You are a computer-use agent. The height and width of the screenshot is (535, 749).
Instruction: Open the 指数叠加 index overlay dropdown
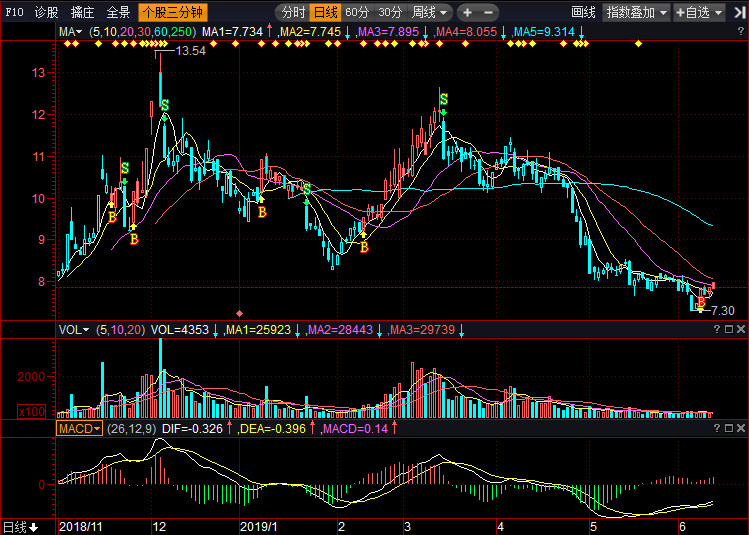637,12
